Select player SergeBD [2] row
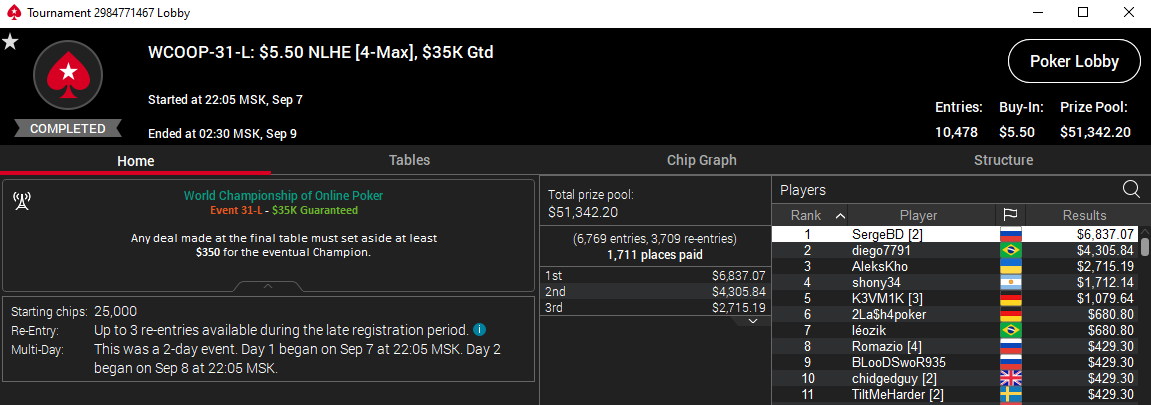This screenshot has height=405, width=1151. 956,235
